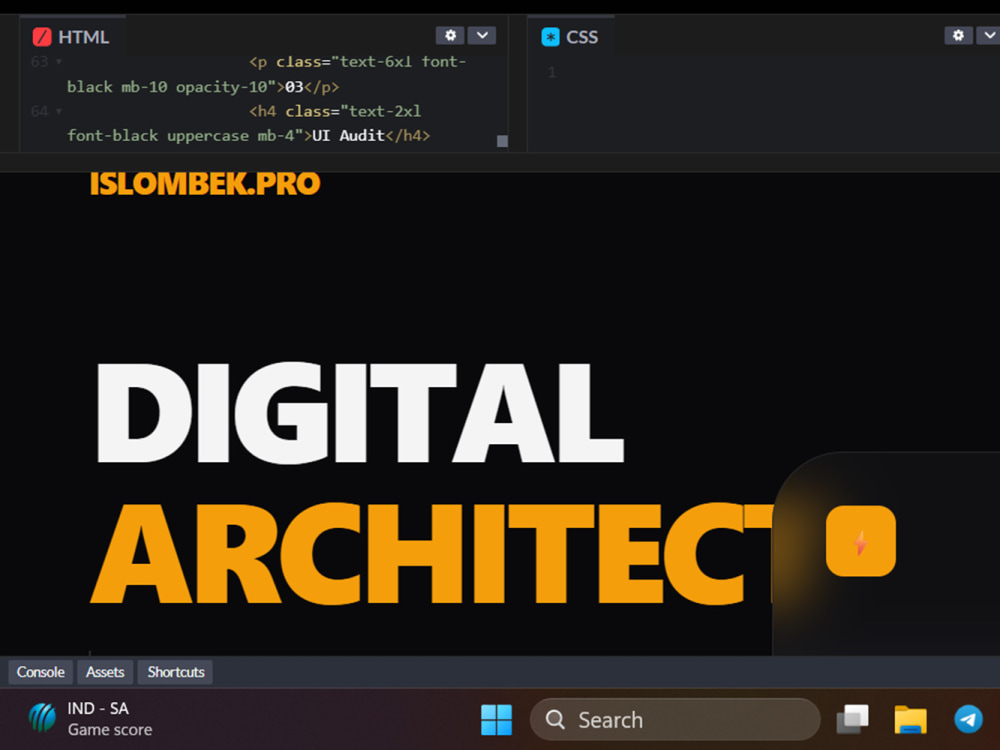Click the taskbar search magnifier icon
This screenshot has width=1000, height=750.
click(555, 719)
